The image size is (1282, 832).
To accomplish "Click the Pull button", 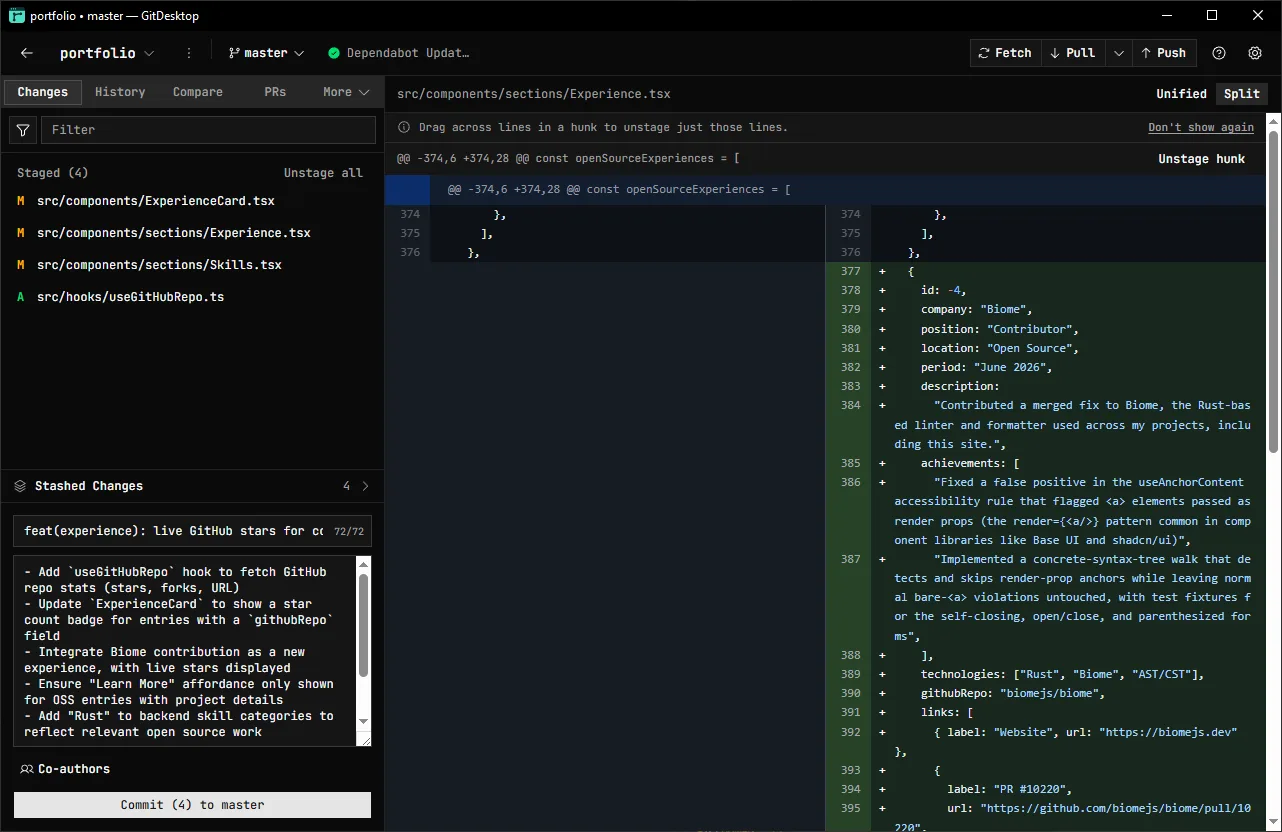I will tap(1073, 53).
